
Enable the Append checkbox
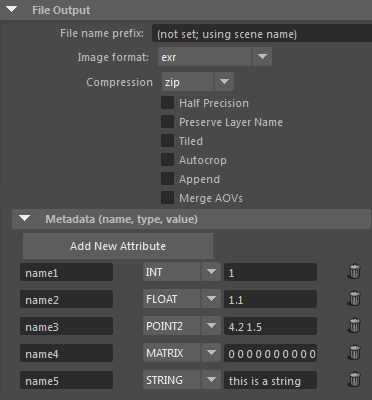pyautogui.click(x=167, y=179)
